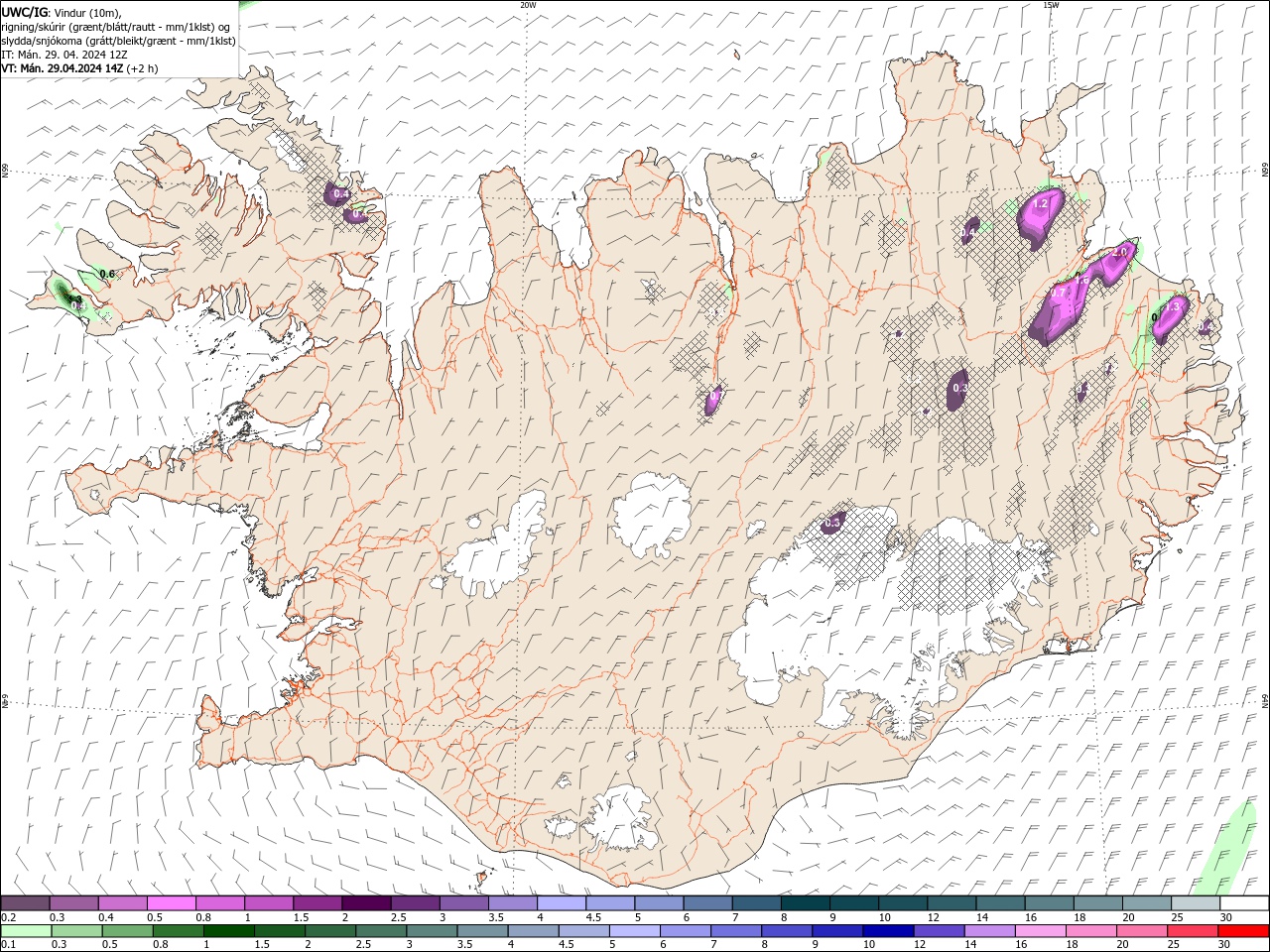Select the 'rigning/skúrir' legend description line
This screenshot has width=1270, height=952.
pyautogui.click(x=116, y=27)
